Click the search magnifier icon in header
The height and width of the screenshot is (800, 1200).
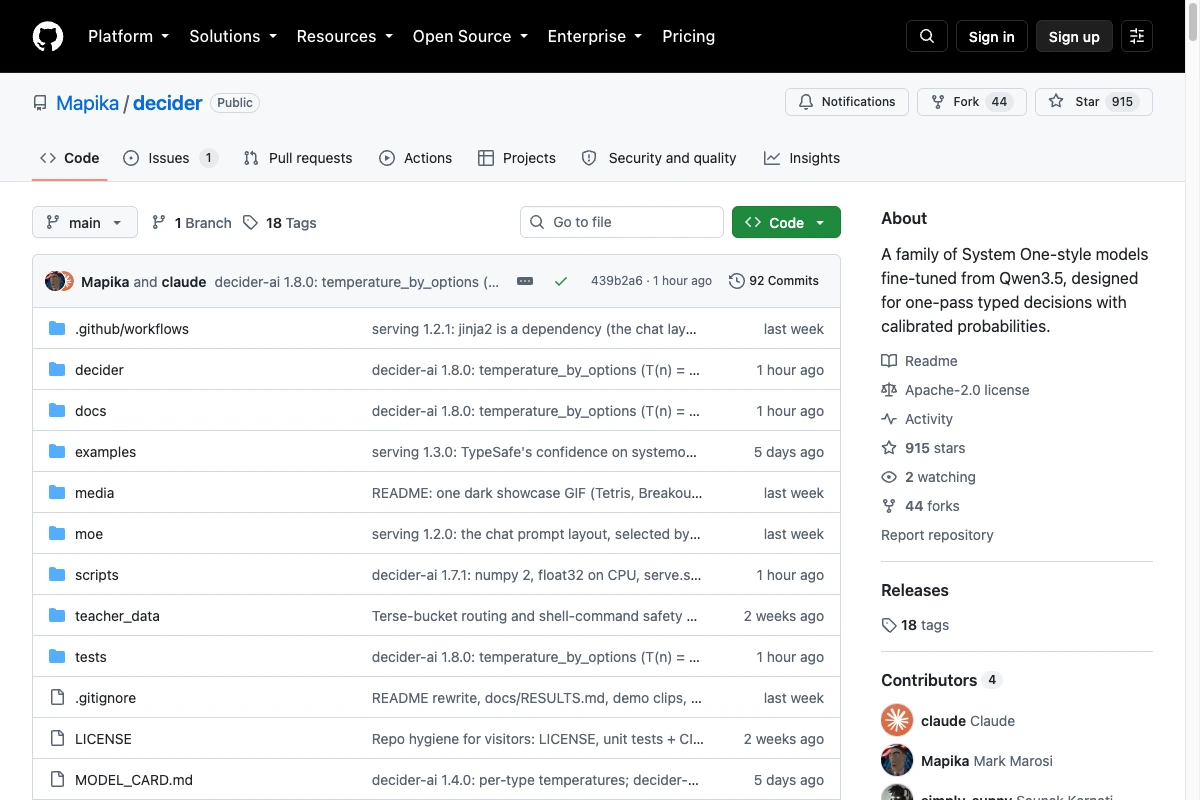(927, 36)
